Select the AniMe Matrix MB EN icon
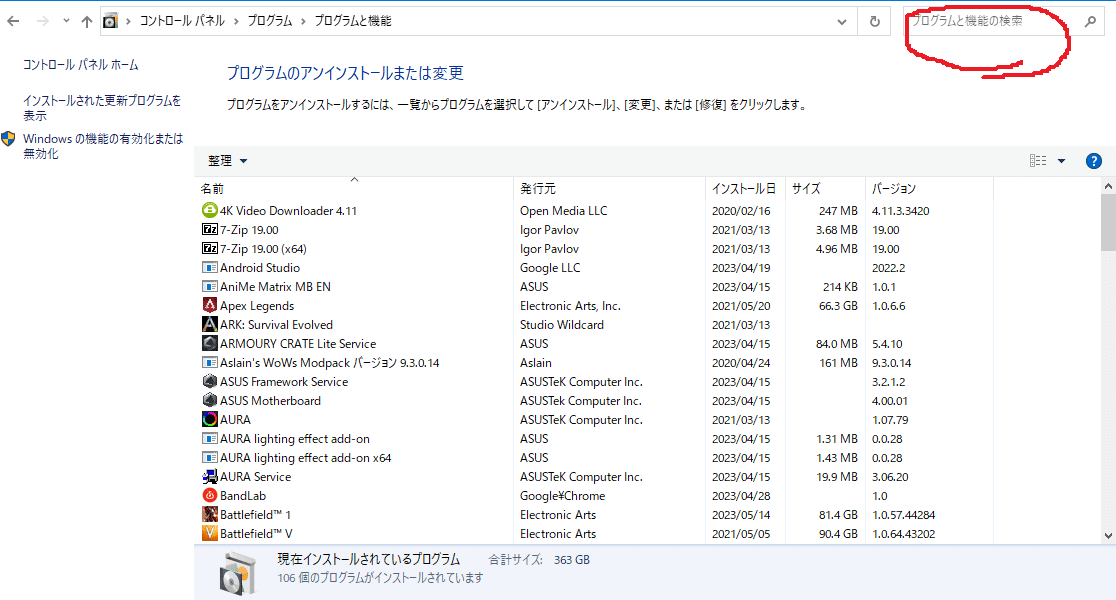This screenshot has width=1116, height=600. (209, 286)
